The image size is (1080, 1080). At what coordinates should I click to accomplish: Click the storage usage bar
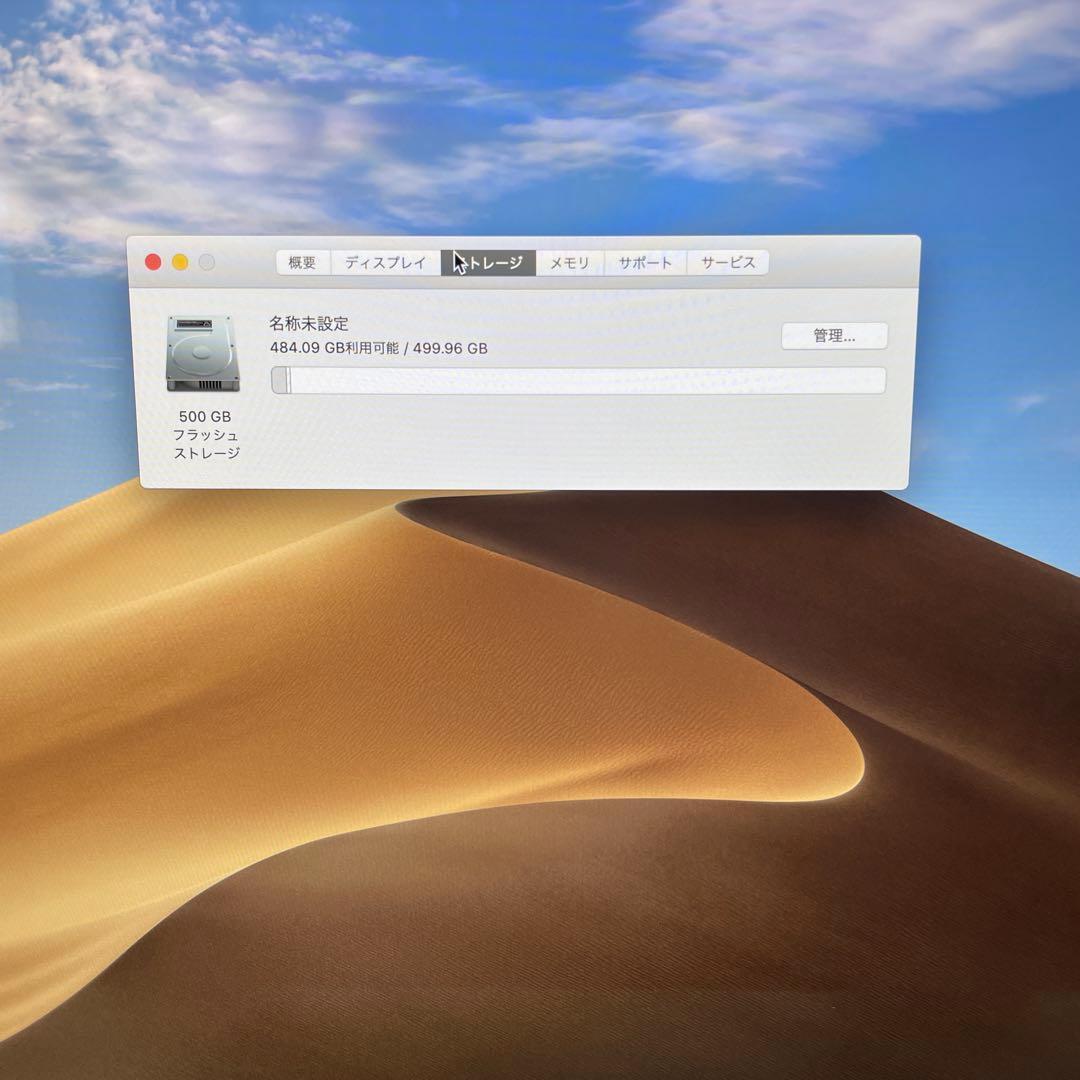tap(578, 379)
